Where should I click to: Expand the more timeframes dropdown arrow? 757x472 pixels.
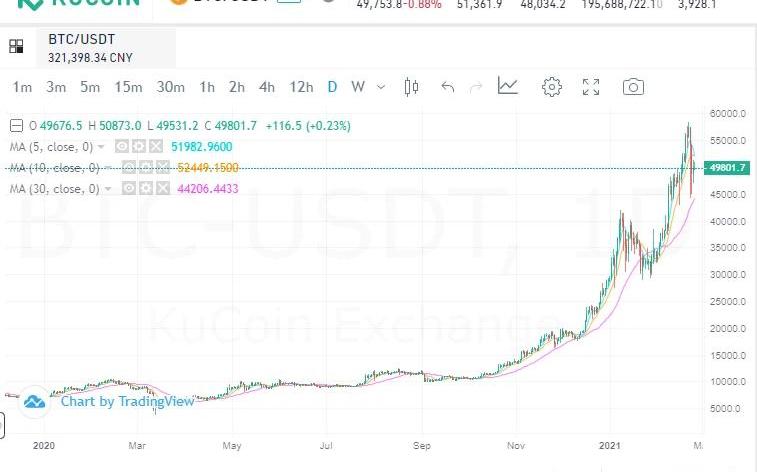pos(380,87)
